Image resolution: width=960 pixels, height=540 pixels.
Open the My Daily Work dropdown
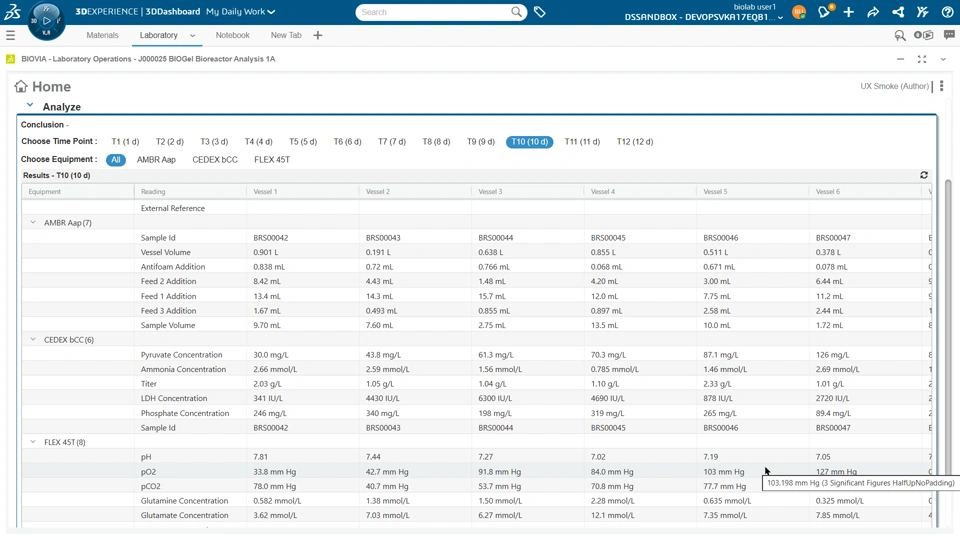tap(241, 12)
